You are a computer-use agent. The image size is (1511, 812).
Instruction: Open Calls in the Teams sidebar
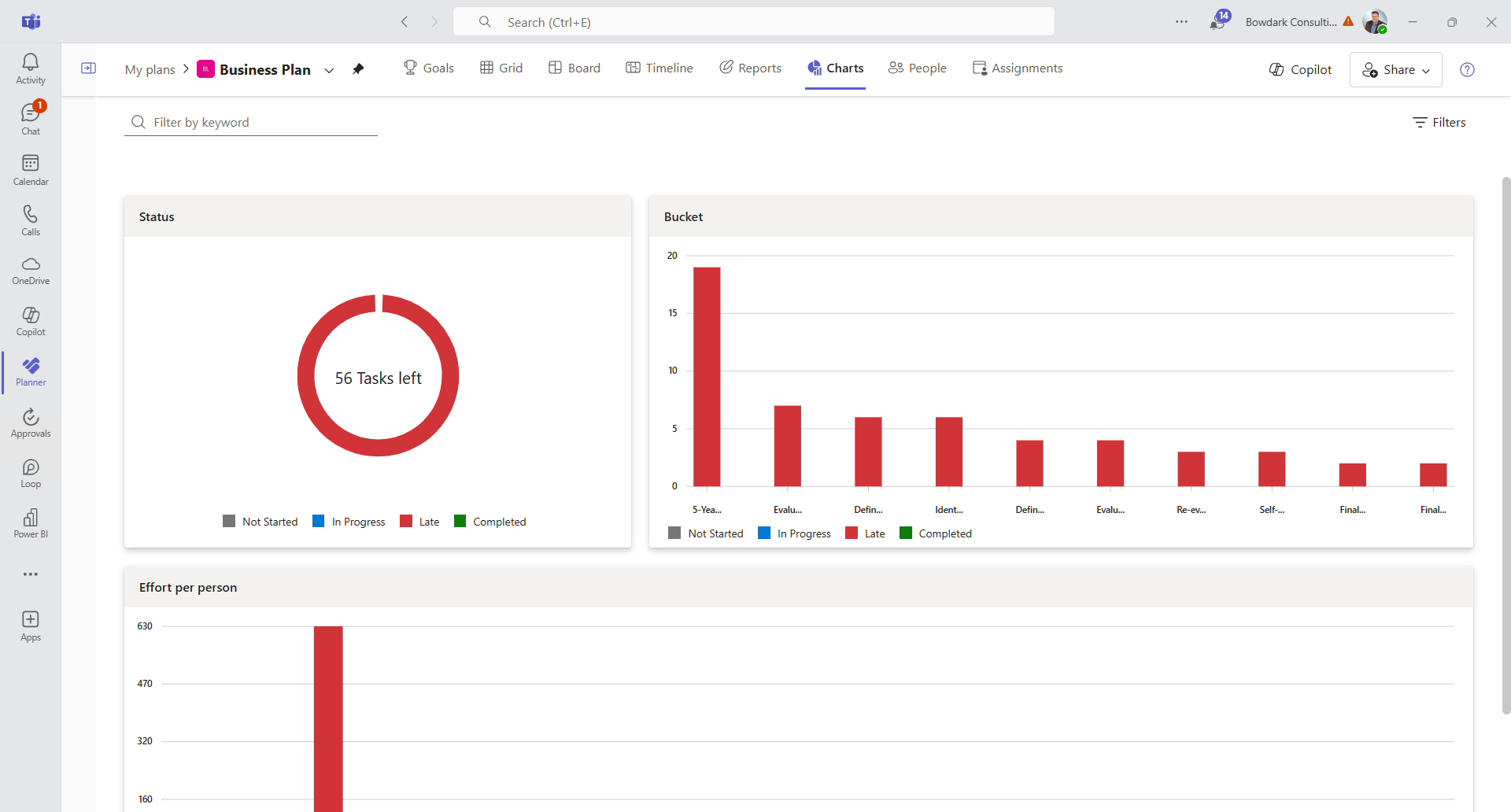(31, 220)
